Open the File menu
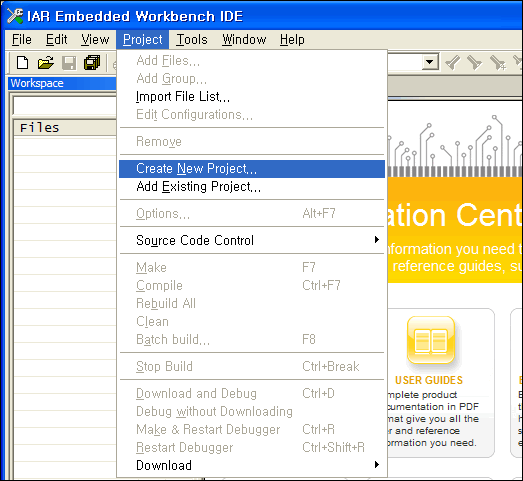523x481 pixels. pyautogui.click(x=22, y=40)
